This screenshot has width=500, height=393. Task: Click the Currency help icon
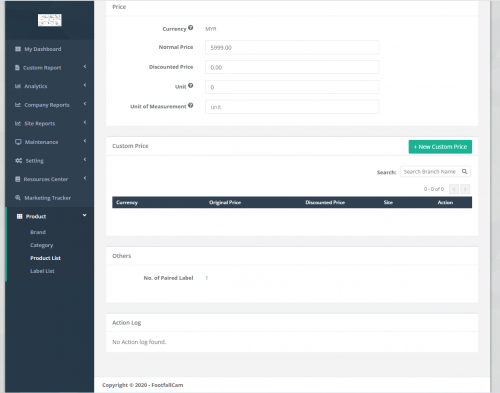tap(190, 28)
